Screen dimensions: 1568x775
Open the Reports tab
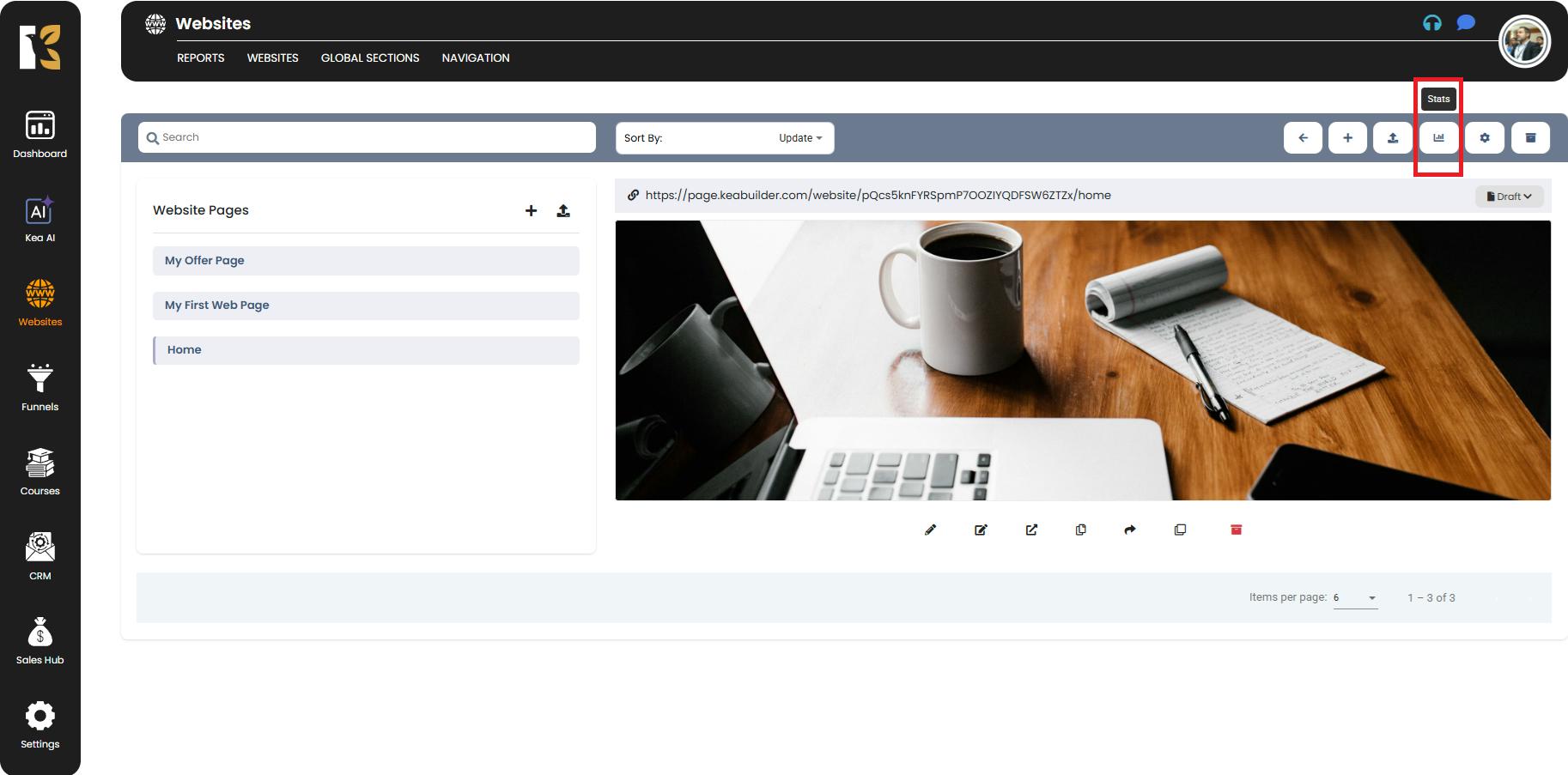pyautogui.click(x=200, y=58)
